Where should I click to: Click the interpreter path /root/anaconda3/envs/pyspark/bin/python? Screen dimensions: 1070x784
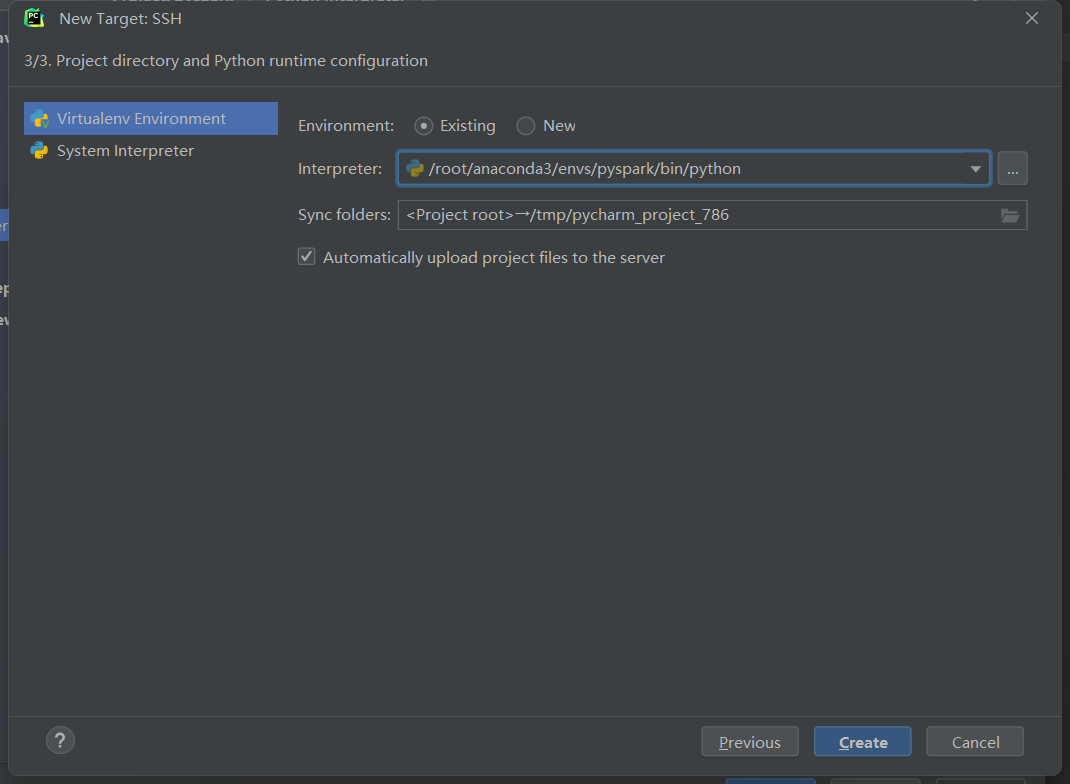585,169
